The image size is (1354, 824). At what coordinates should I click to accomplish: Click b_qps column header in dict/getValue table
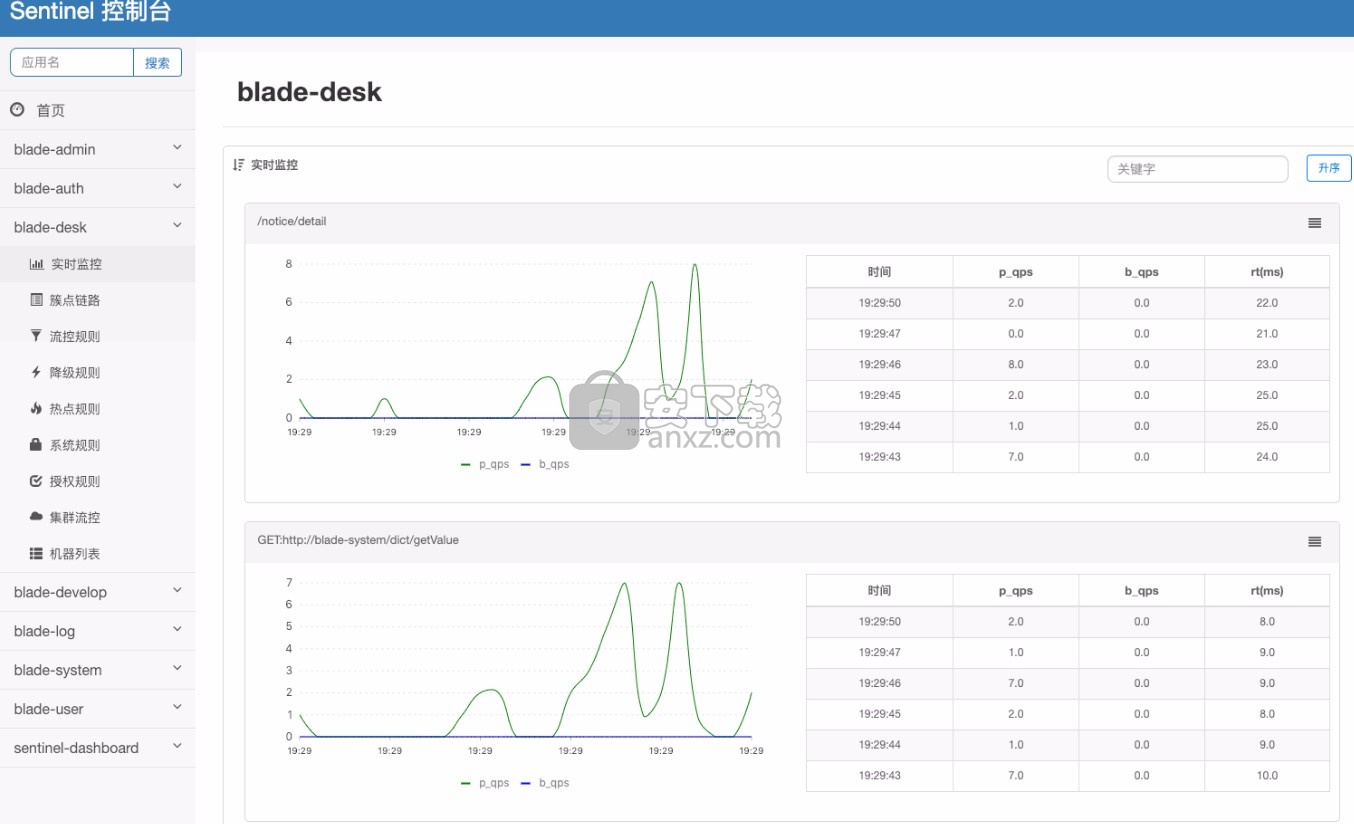click(x=1142, y=591)
